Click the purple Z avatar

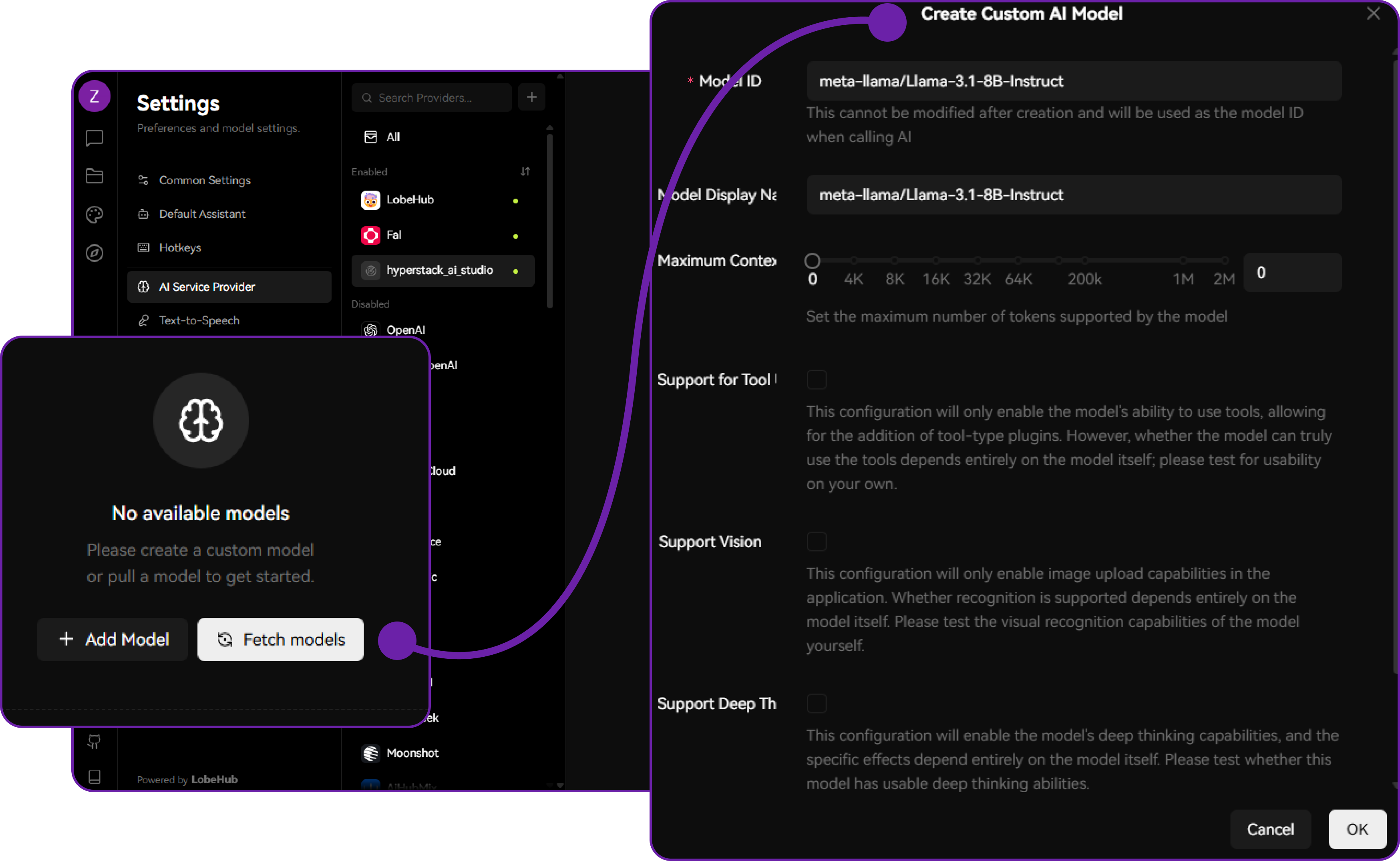click(x=95, y=96)
